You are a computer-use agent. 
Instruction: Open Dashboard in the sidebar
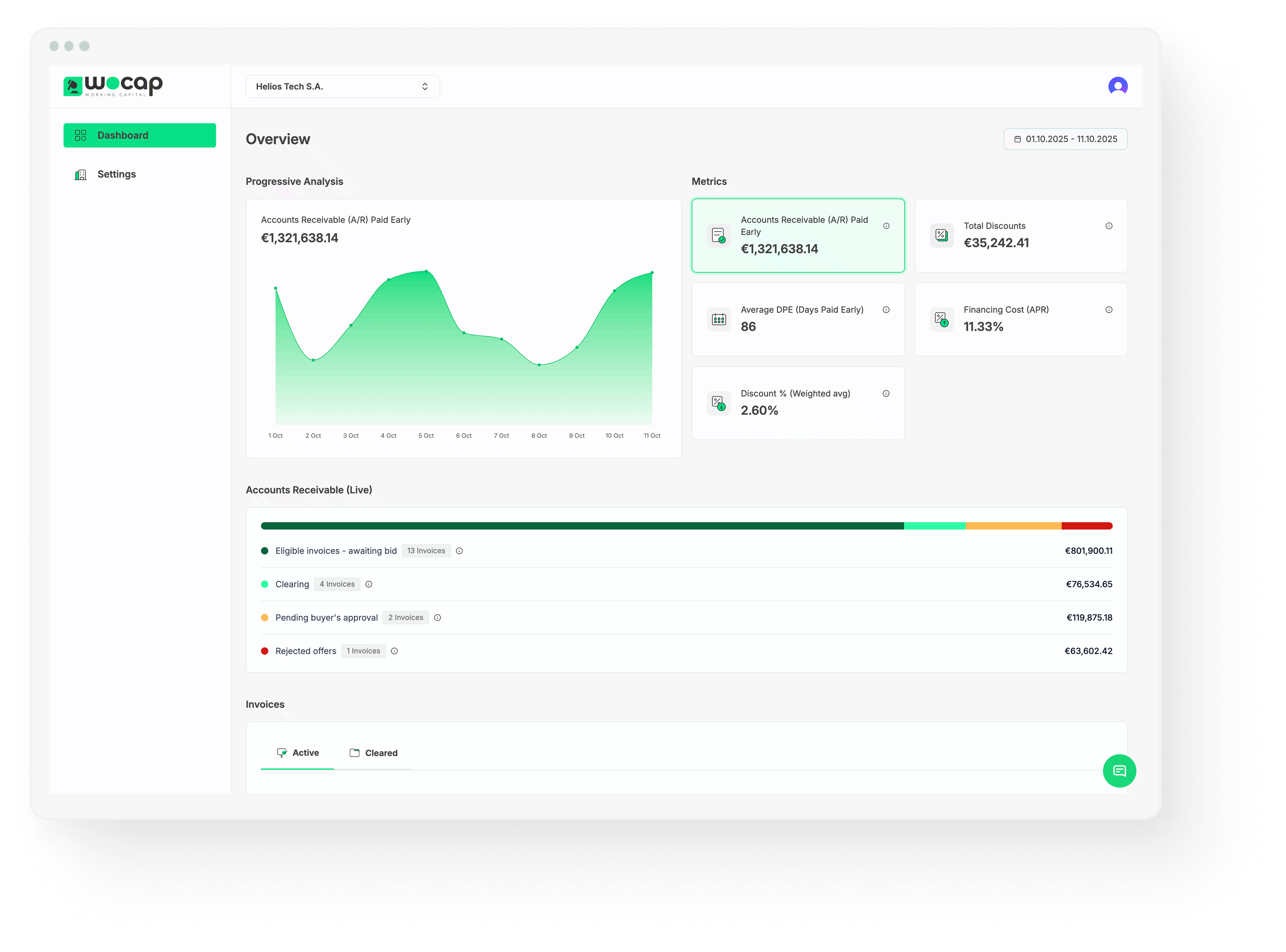[140, 136]
